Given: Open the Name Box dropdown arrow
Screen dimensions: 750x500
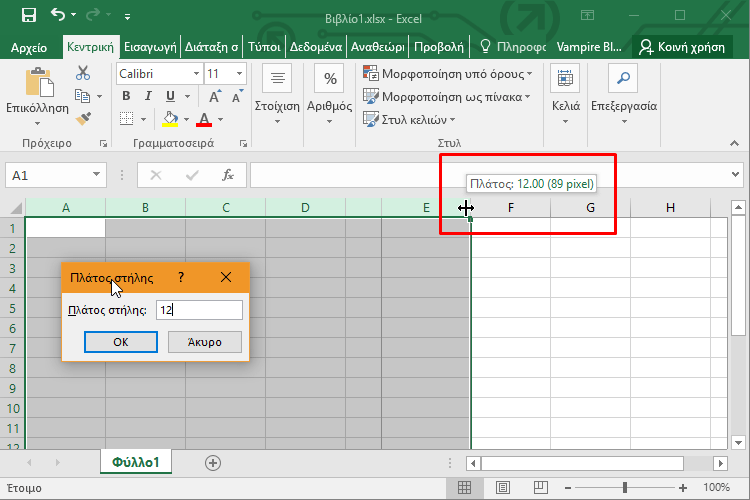Looking at the screenshot, I should point(97,175).
